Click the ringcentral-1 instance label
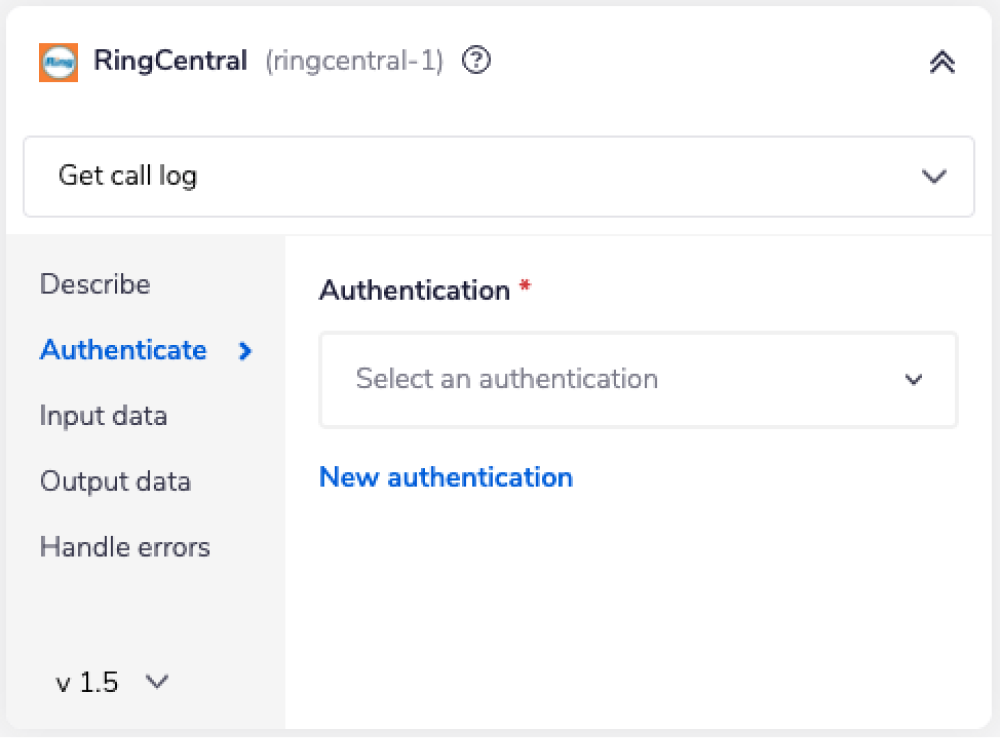The image size is (1000, 738). (x=353, y=61)
